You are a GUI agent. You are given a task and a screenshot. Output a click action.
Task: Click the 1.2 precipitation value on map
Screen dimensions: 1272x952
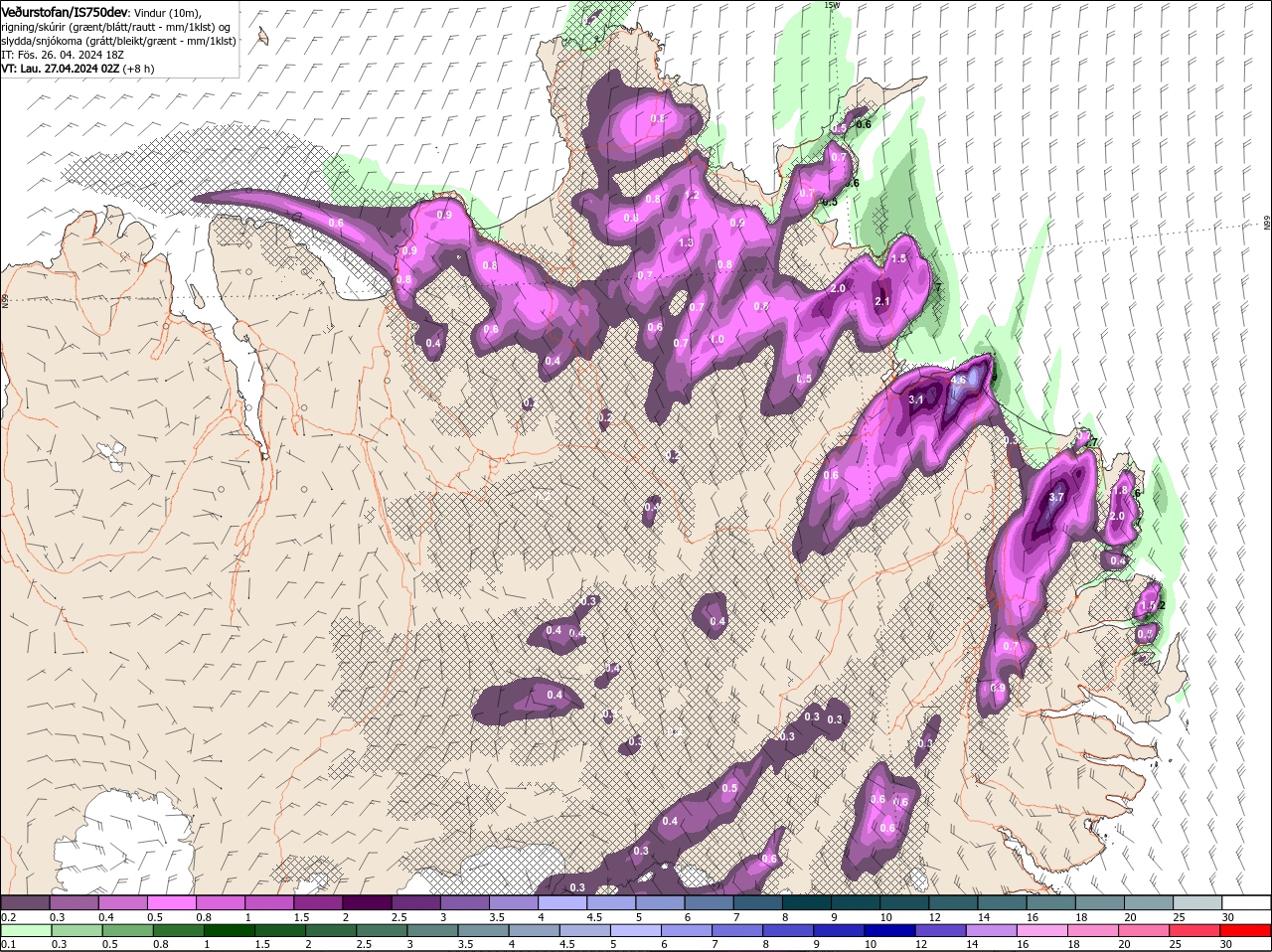click(x=693, y=196)
